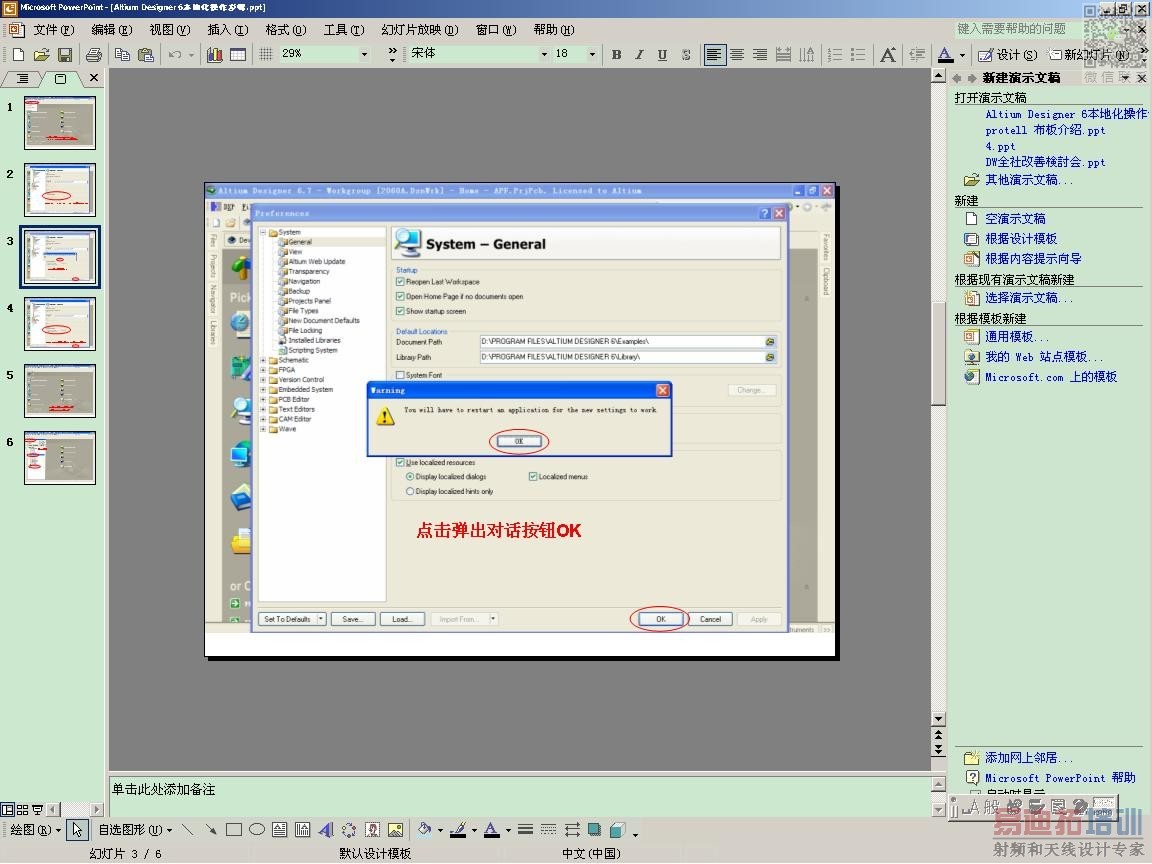Expand the line color dropdown arrow

point(474,830)
